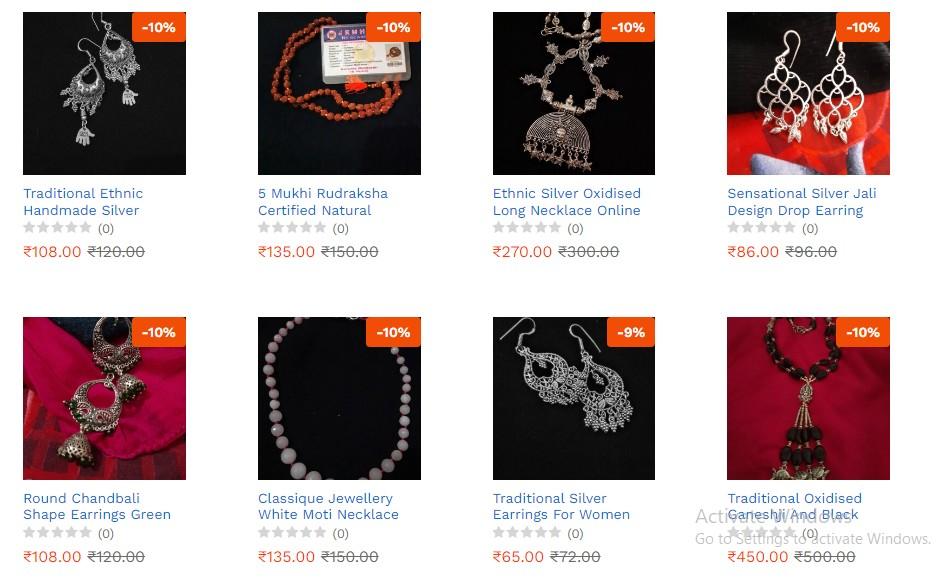This screenshot has height=580, width=942.
Task: Click Traditional Silver Earrings For Women title
Action: tap(561, 507)
